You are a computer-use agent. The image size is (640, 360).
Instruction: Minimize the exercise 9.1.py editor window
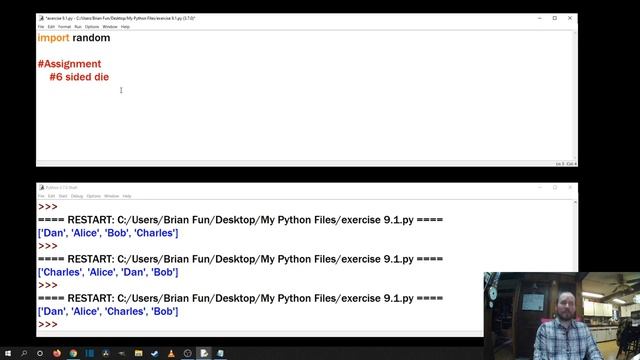tap(540, 18)
